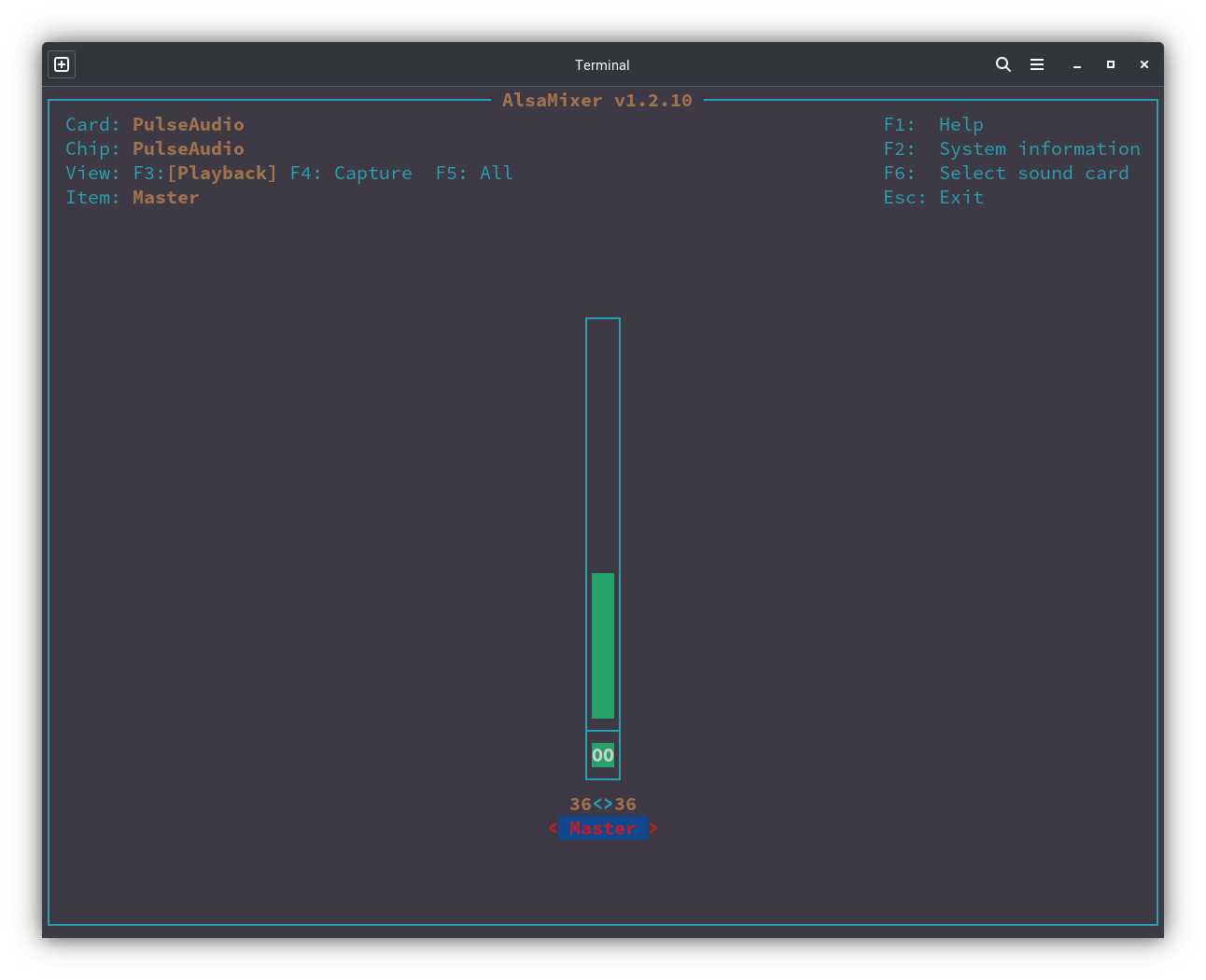
Task: Maximize the Terminal window
Action: click(1111, 64)
